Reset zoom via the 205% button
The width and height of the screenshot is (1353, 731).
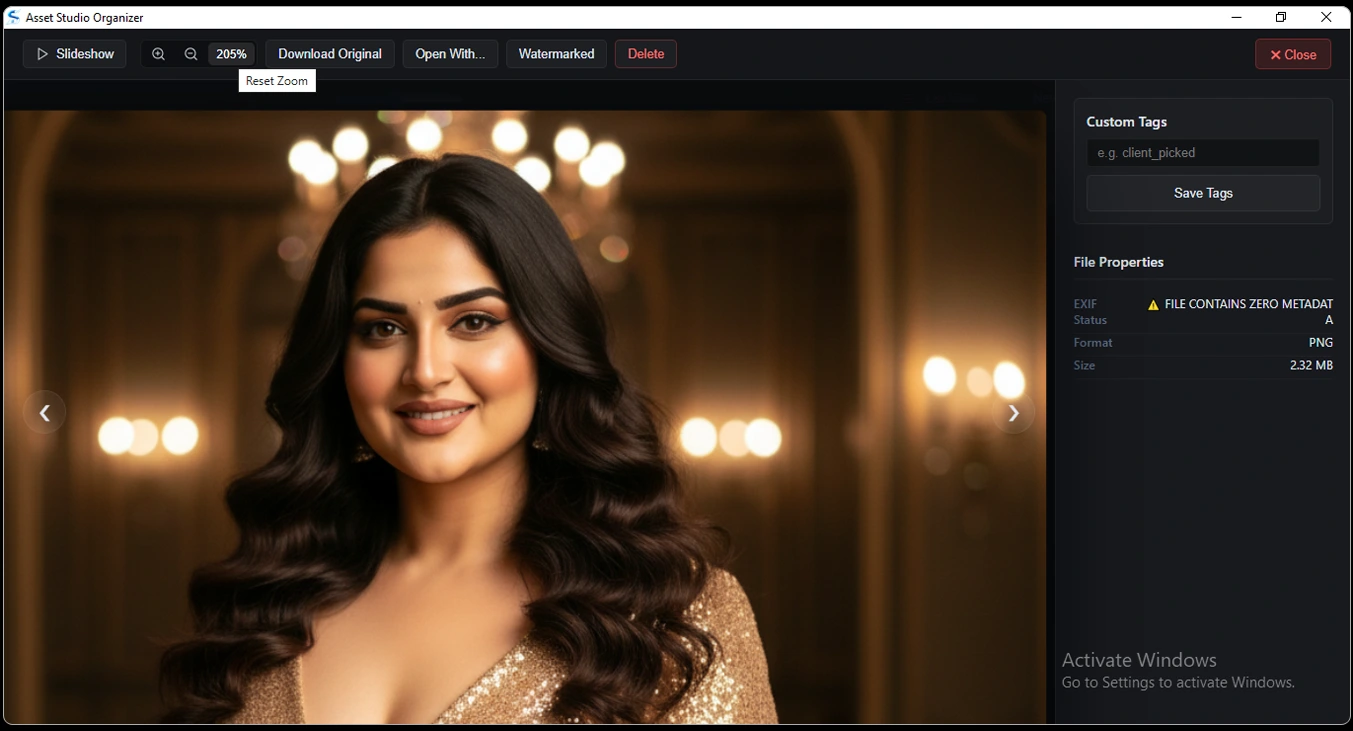point(231,54)
